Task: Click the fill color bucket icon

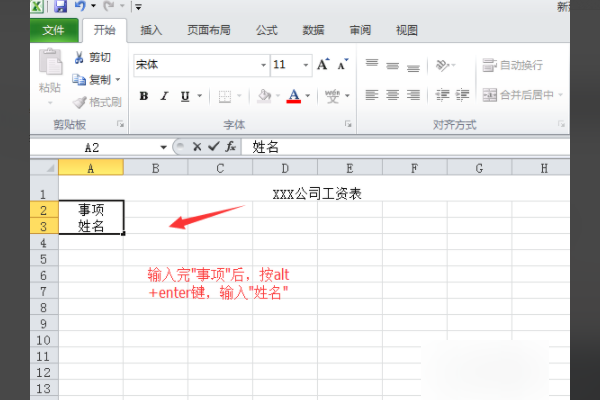Action: point(264,96)
